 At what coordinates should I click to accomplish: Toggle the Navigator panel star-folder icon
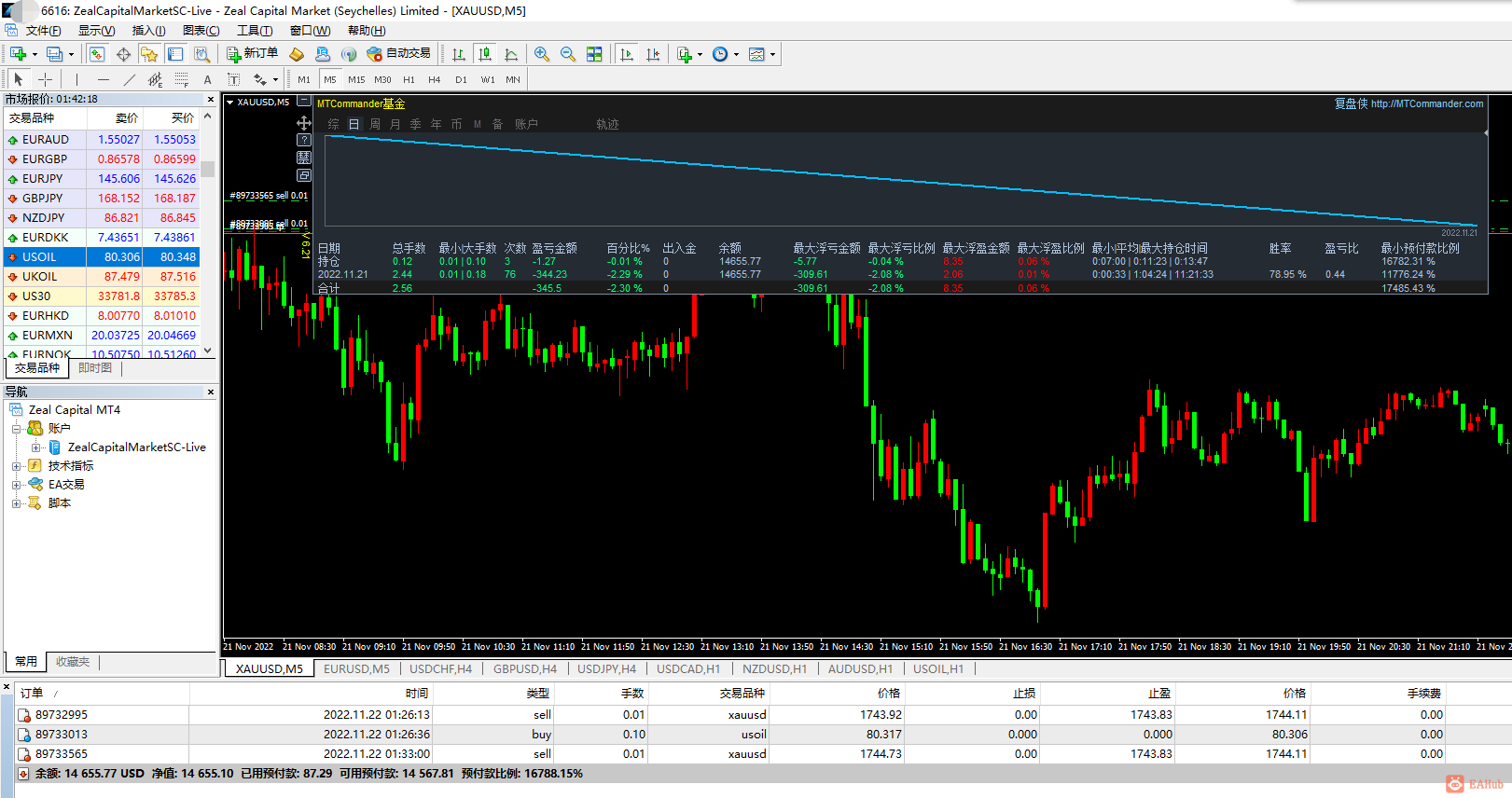(149, 54)
